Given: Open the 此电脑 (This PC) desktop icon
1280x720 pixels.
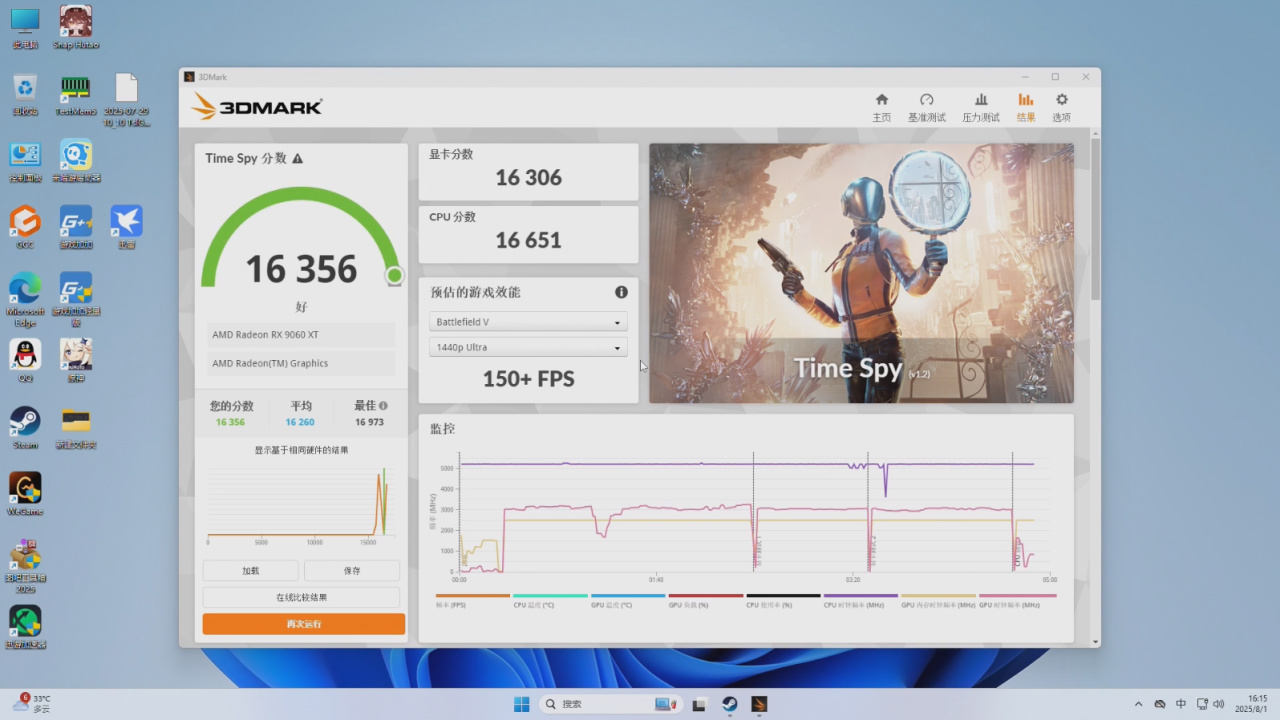Looking at the screenshot, I should (x=25, y=28).
